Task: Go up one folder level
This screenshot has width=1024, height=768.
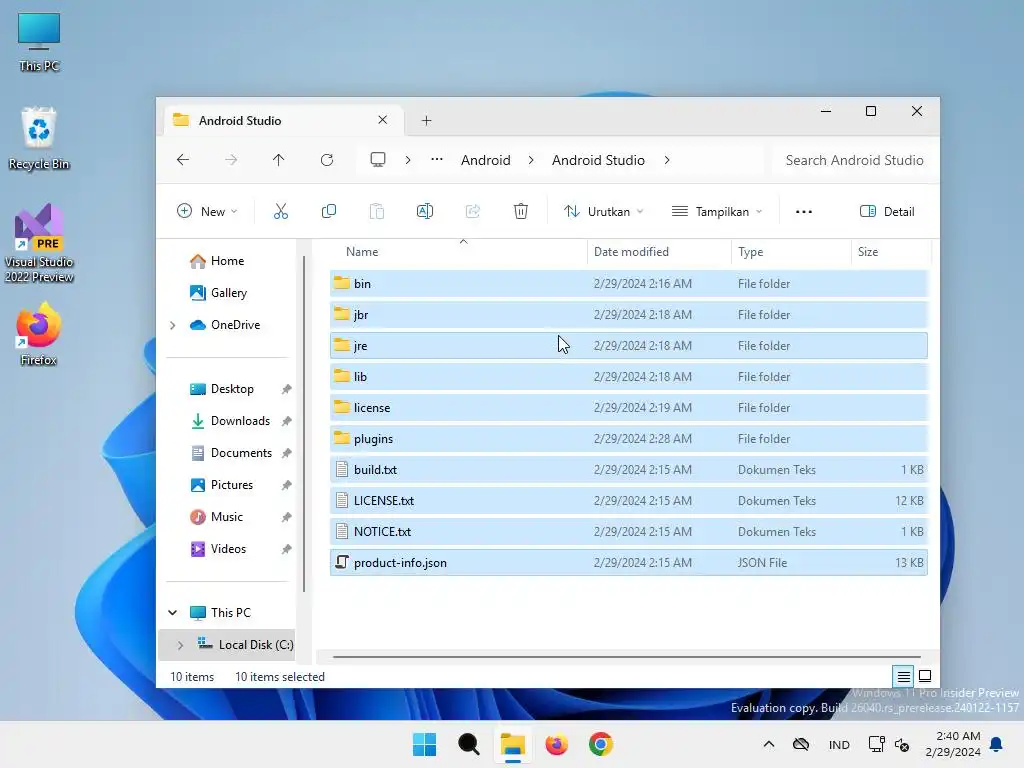Action: (x=279, y=160)
